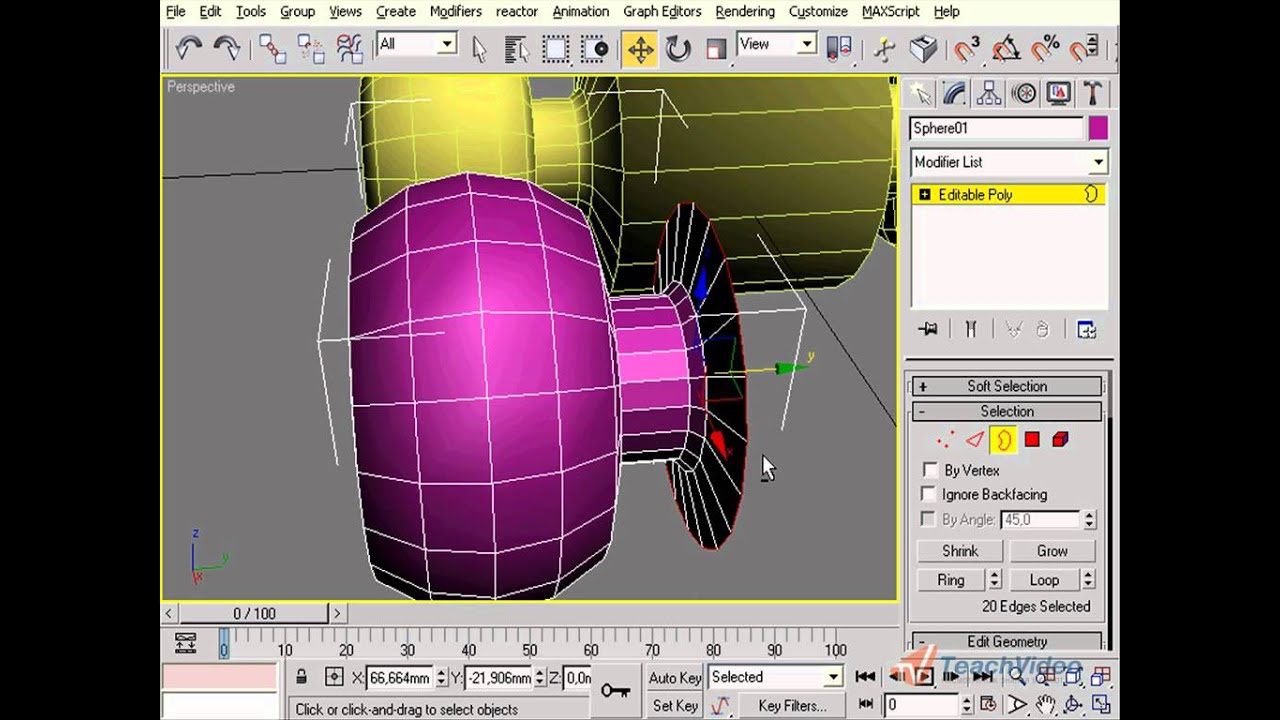Click the Auto Key button
This screenshot has height=720, width=1280.
(675, 678)
